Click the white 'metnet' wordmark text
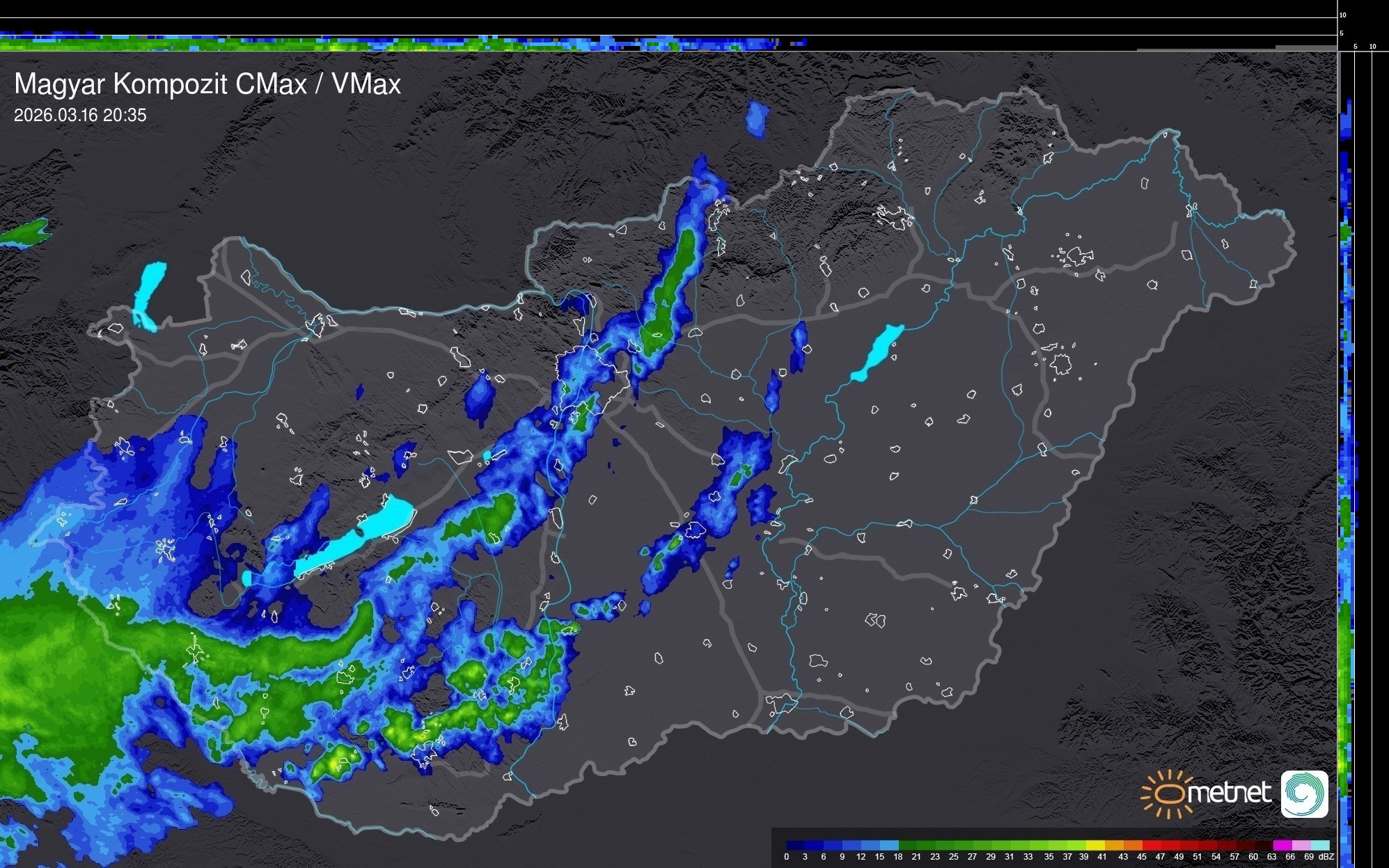 1229,793
